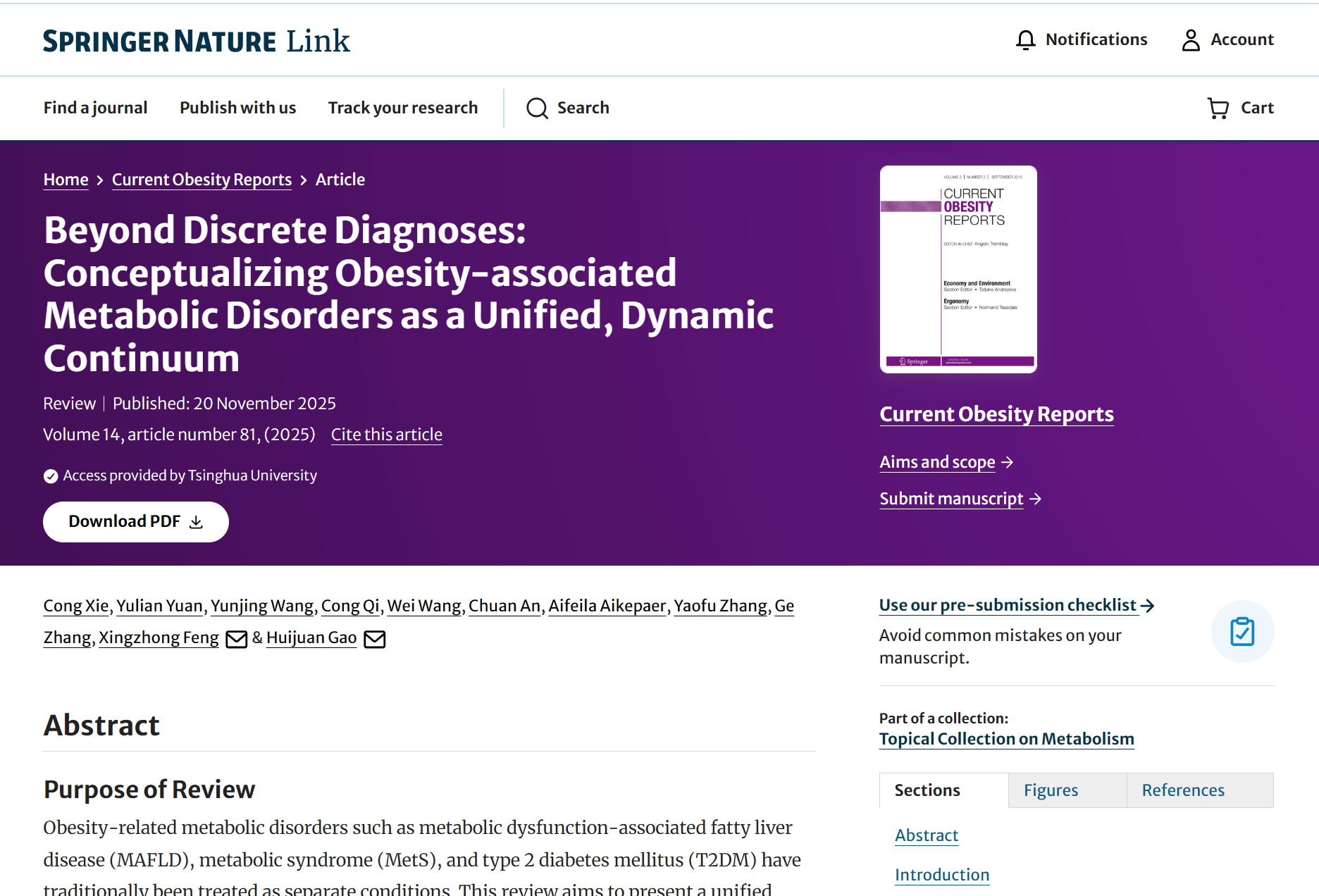Open the shopping Cart icon

pyautogui.click(x=1218, y=108)
